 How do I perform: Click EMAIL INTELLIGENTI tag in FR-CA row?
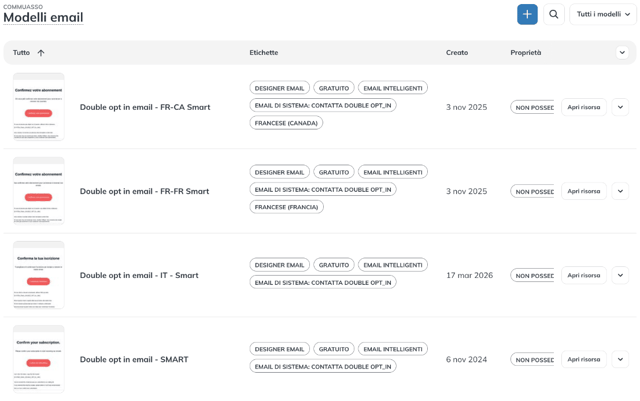(x=393, y=88)
